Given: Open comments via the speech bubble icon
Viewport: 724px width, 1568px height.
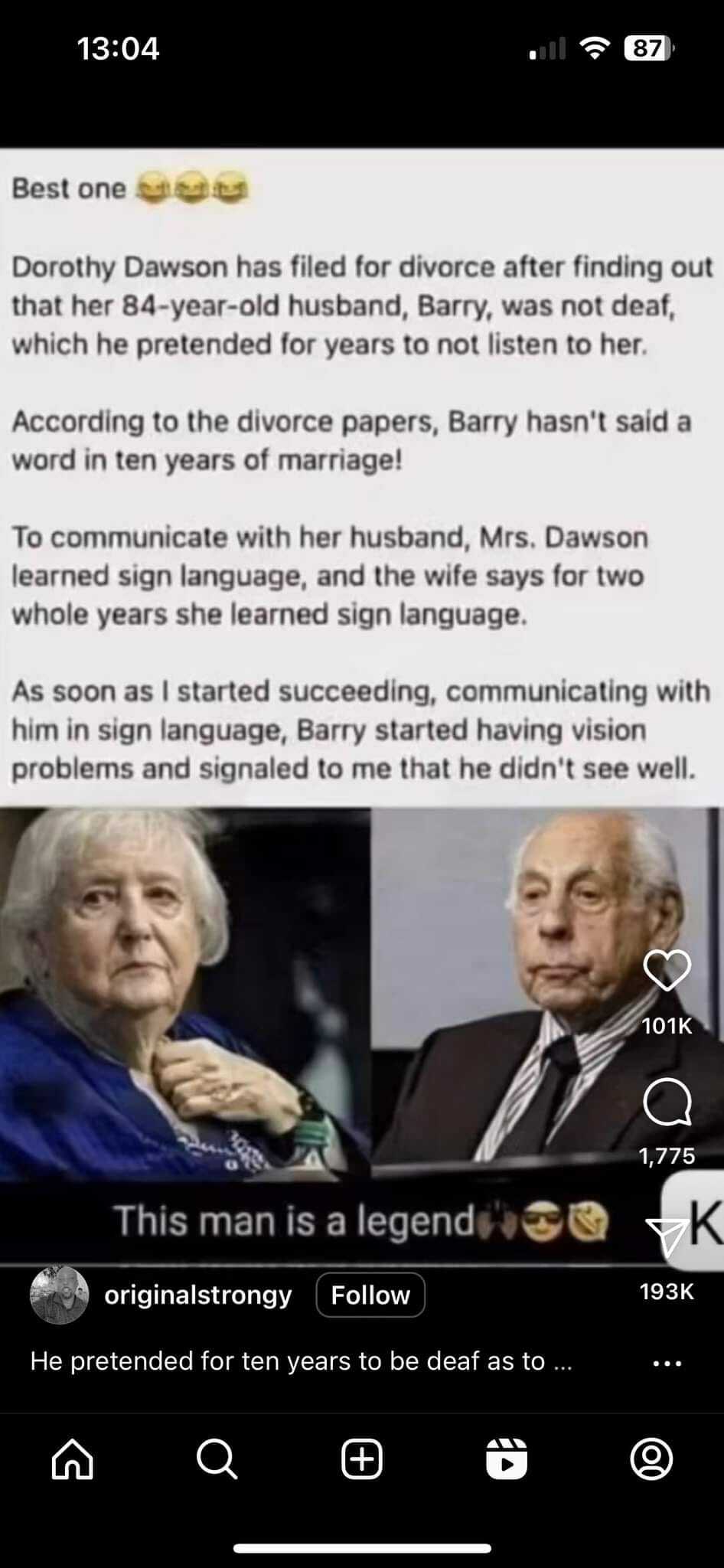Looking at the screenshot, I should (x=667, y=1102).
